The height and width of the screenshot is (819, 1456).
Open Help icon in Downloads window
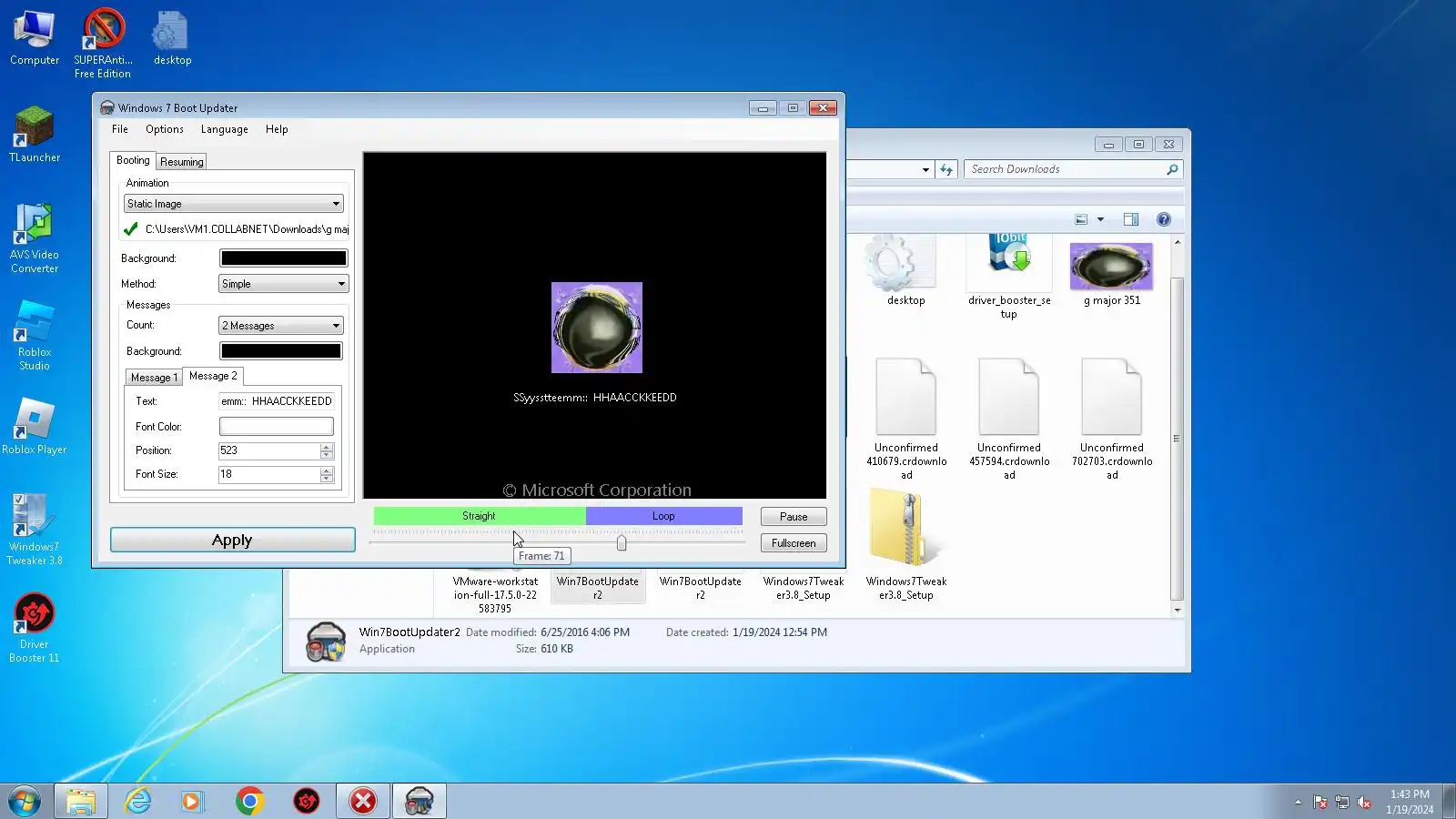(x=1163, y=219)
